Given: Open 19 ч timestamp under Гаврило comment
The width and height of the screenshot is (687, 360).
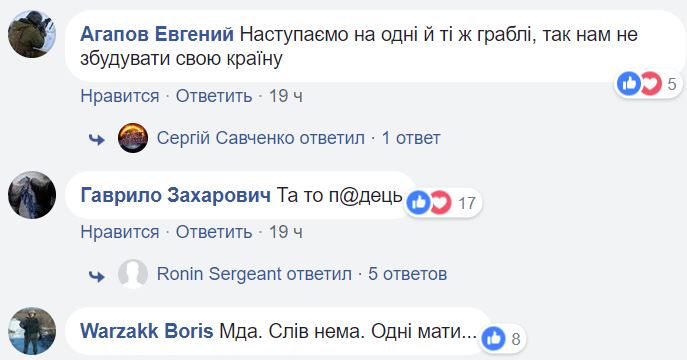Looking at the screenshot, I should (286, 232).
